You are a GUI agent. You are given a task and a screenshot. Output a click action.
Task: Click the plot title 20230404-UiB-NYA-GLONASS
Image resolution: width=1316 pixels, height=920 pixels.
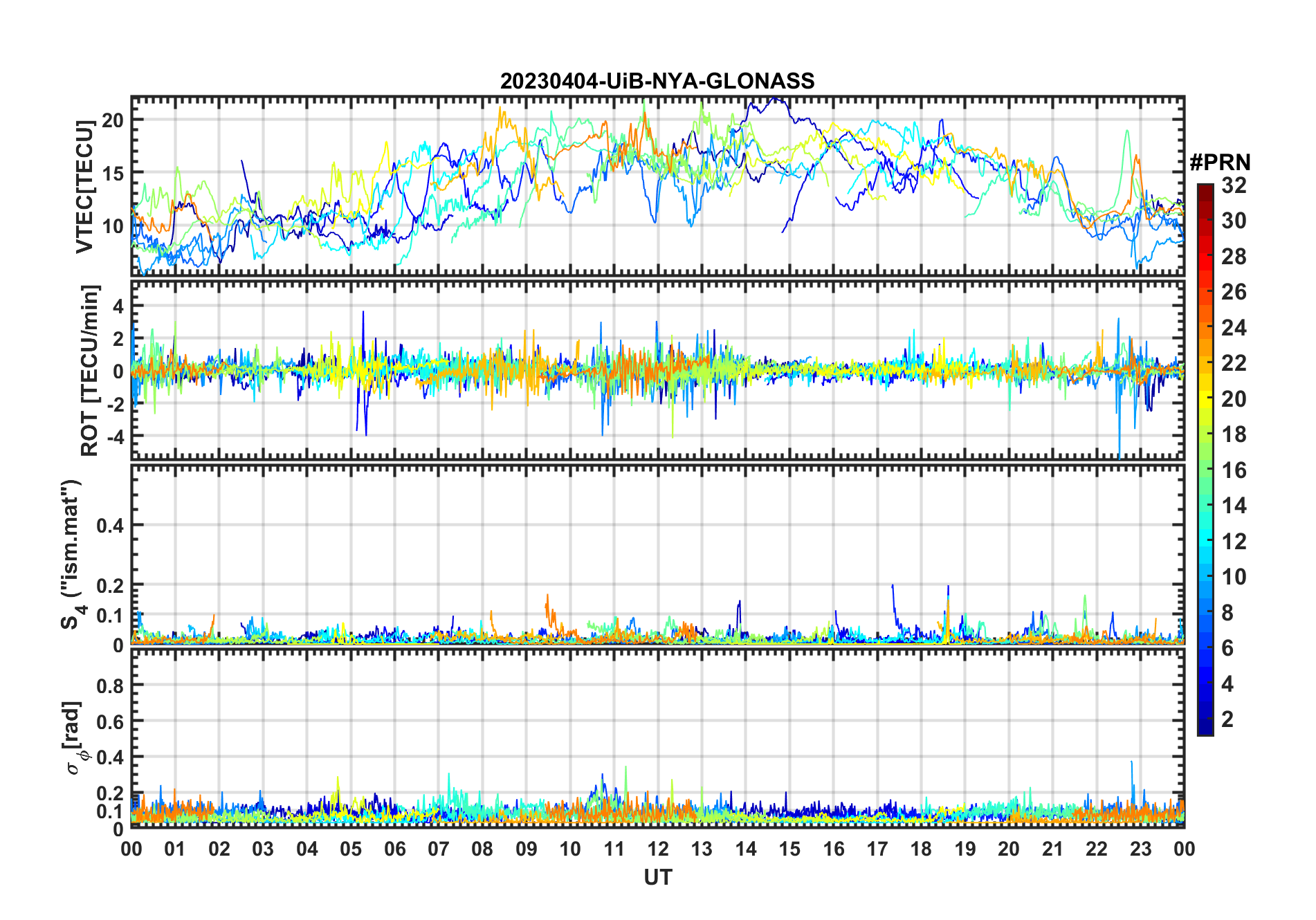tap(657, 81)
